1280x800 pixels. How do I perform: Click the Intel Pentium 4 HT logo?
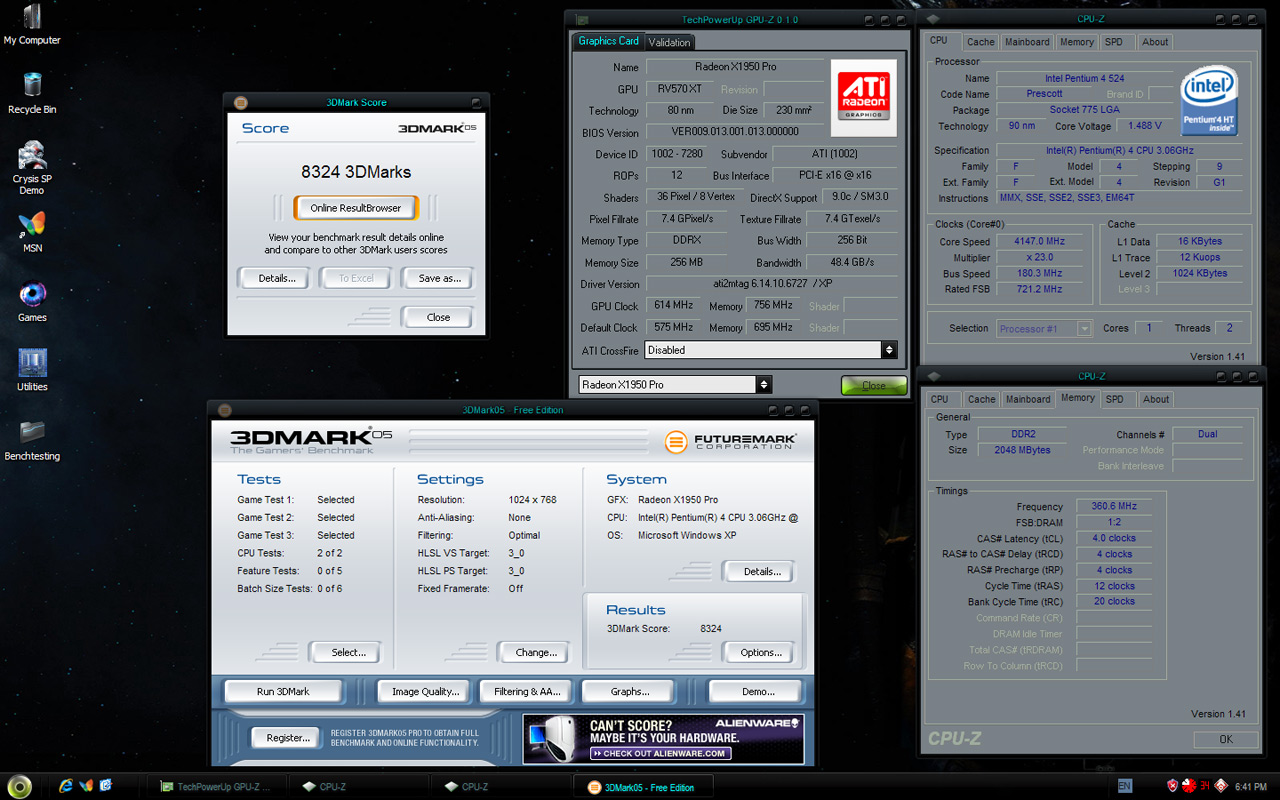click(x=1210, y=100)
